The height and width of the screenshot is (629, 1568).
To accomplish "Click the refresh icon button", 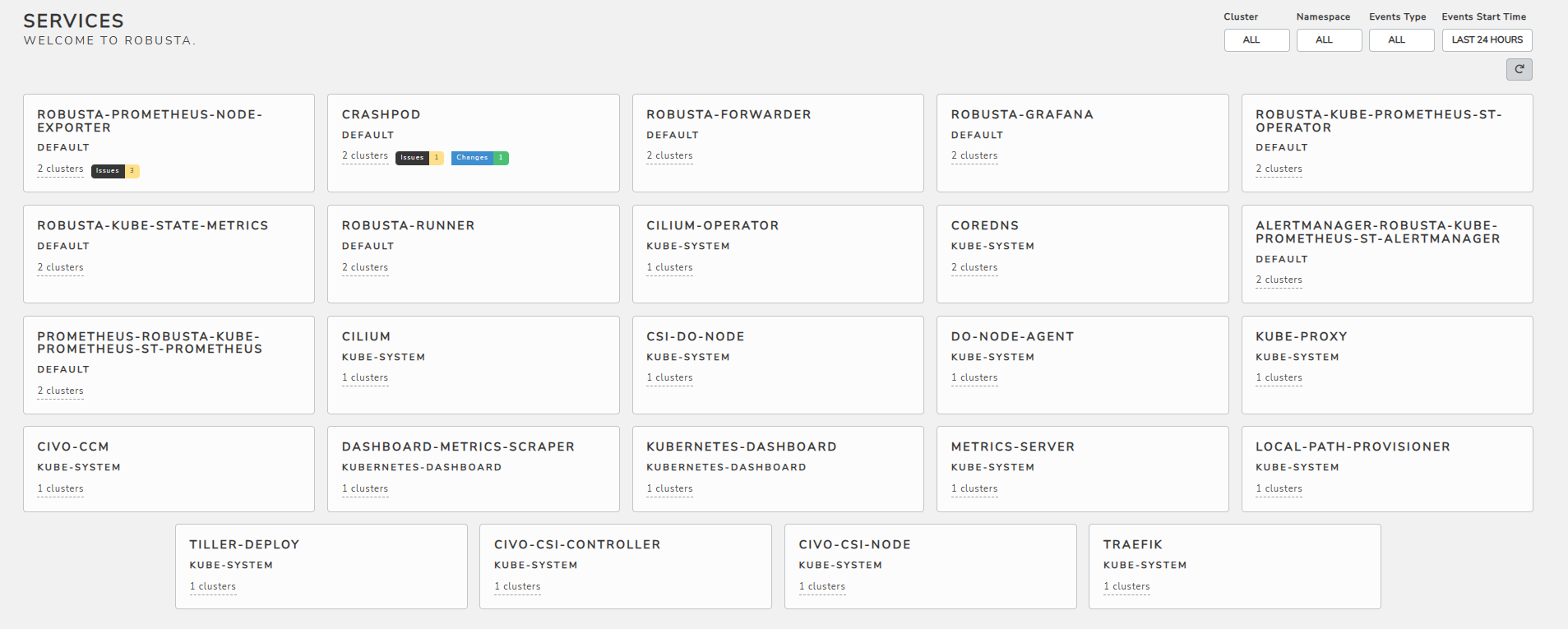I will click(x=1519, y=70).
